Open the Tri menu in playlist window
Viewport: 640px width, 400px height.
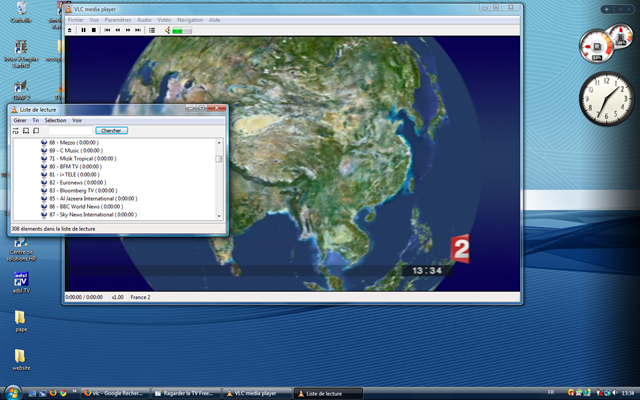tap(36, 120)
